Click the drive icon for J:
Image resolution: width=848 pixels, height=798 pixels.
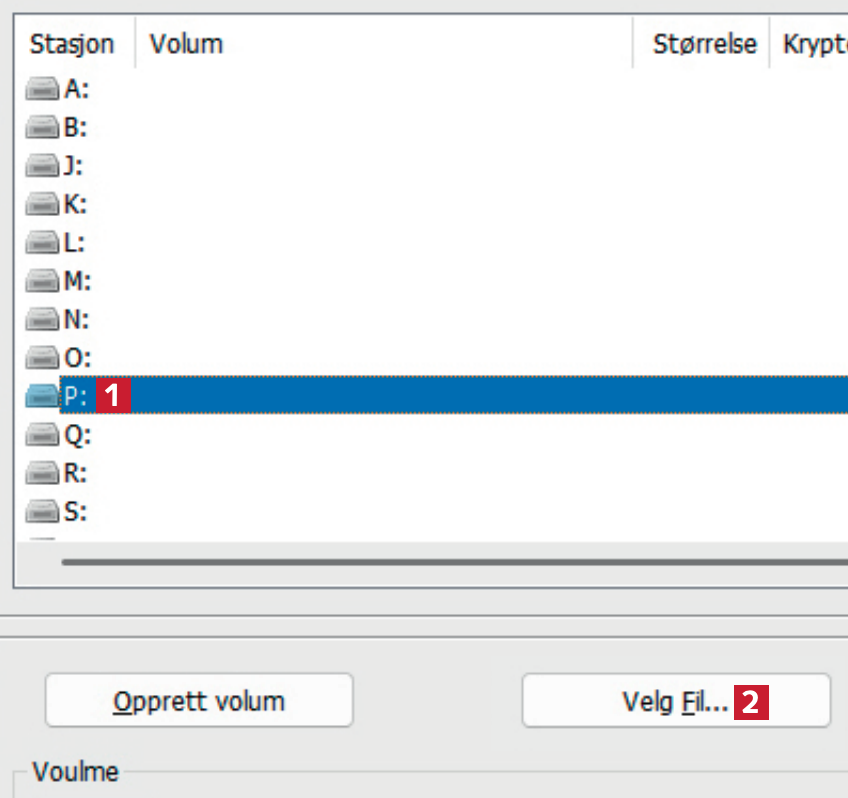pyautogui.click(x=43, y=166)
